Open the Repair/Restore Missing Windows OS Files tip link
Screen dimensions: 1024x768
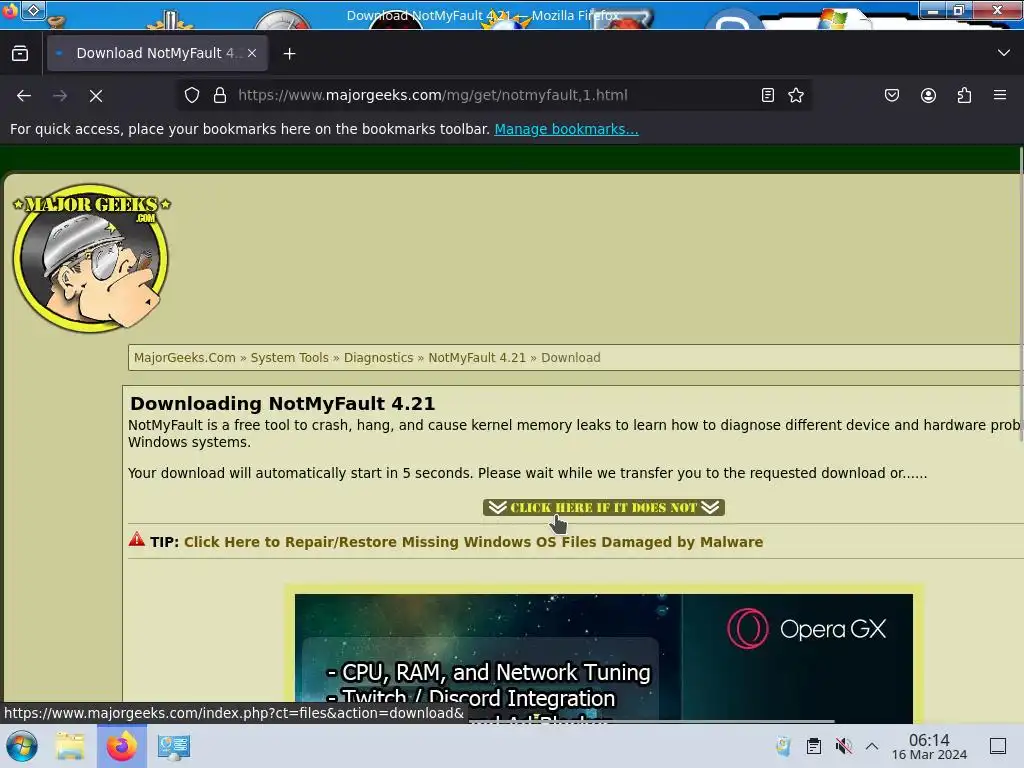pos(473,542)
